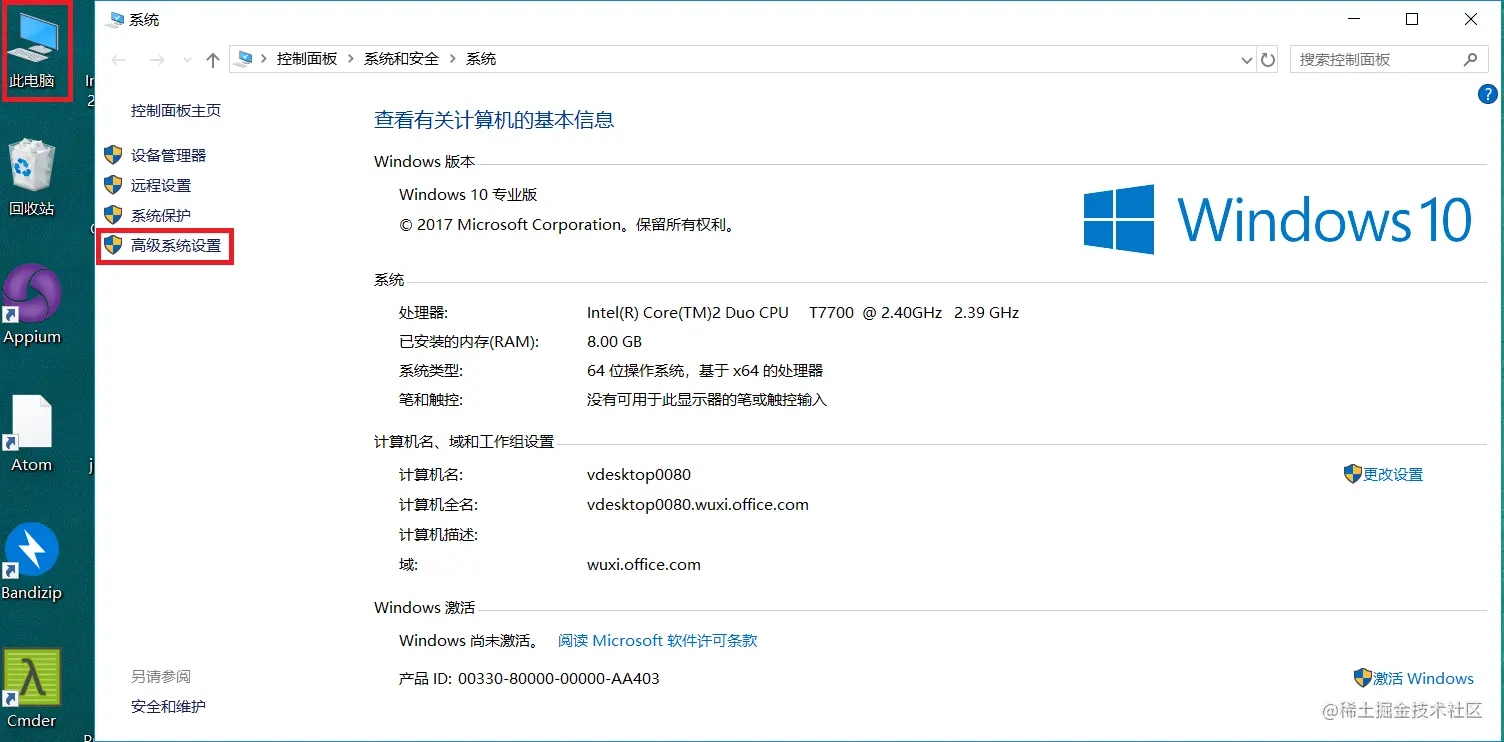
Task: Open 远程设置 link
Action: (161, 185)
